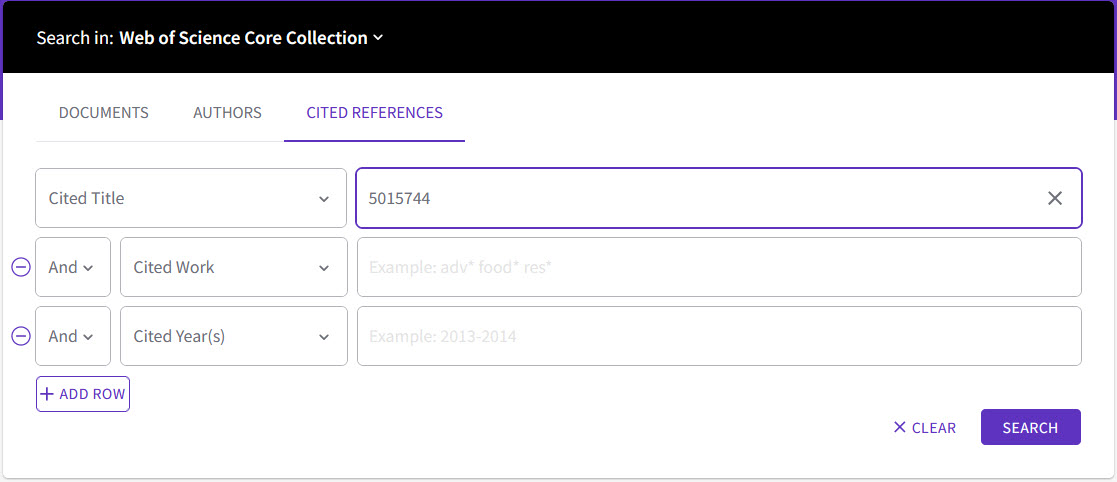Reset all fields with the CLEAR button
This screenshot has height=482, width=1117.
925,427
